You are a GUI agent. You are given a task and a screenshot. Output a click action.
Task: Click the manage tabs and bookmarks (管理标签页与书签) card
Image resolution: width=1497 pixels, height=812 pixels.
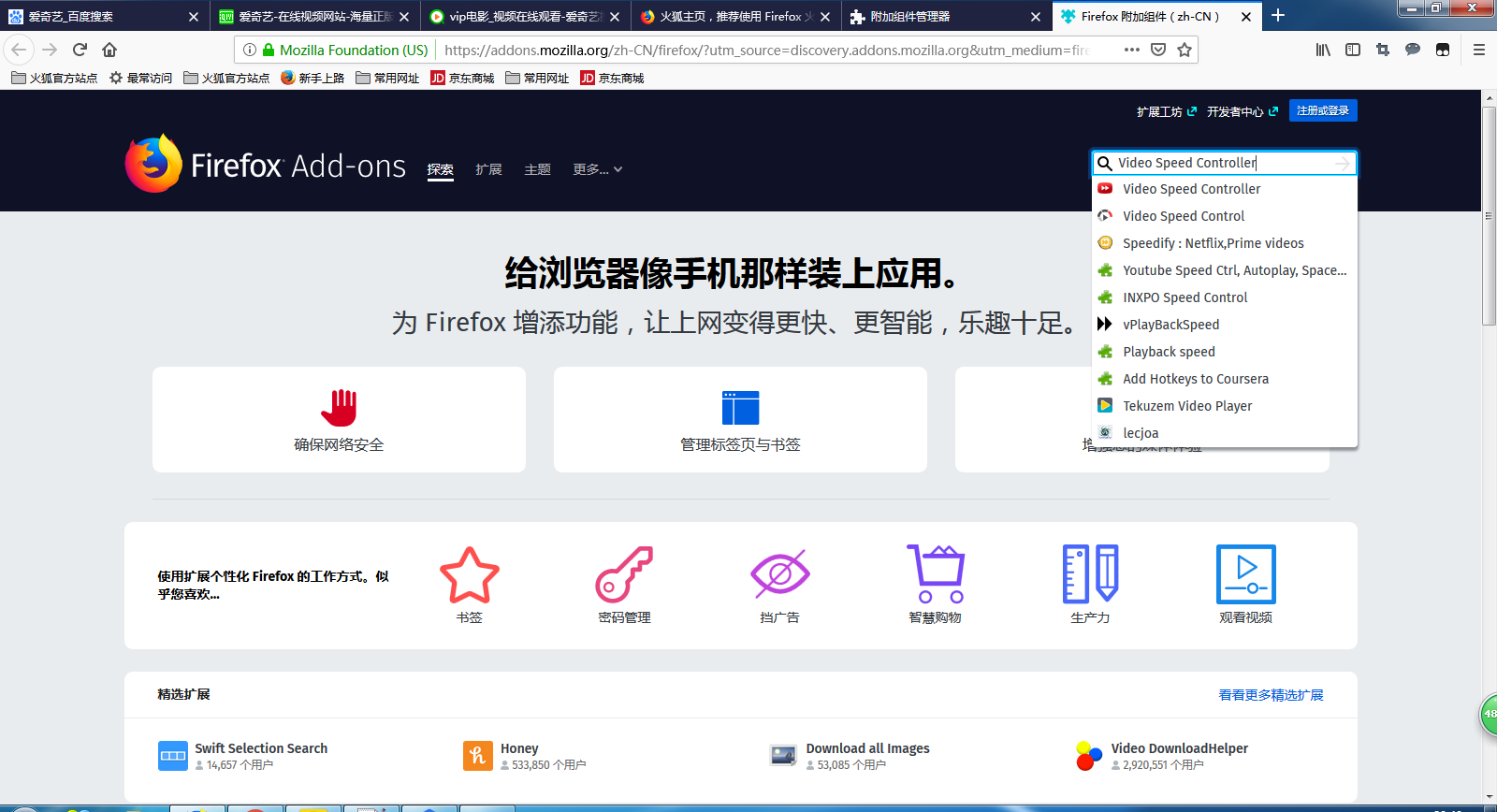tap(740, 419)
